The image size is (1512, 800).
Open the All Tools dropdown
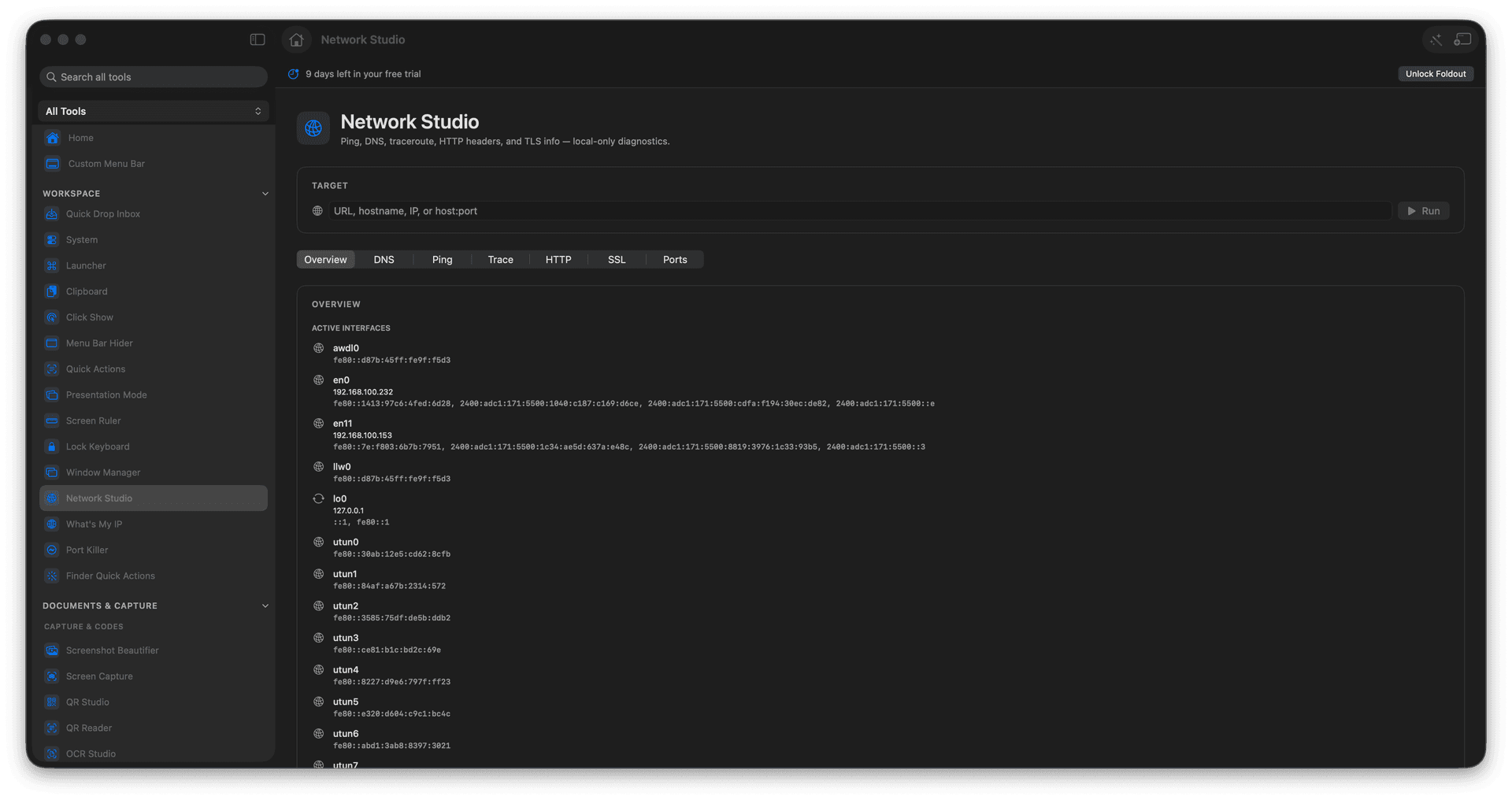tap(154, 111)
